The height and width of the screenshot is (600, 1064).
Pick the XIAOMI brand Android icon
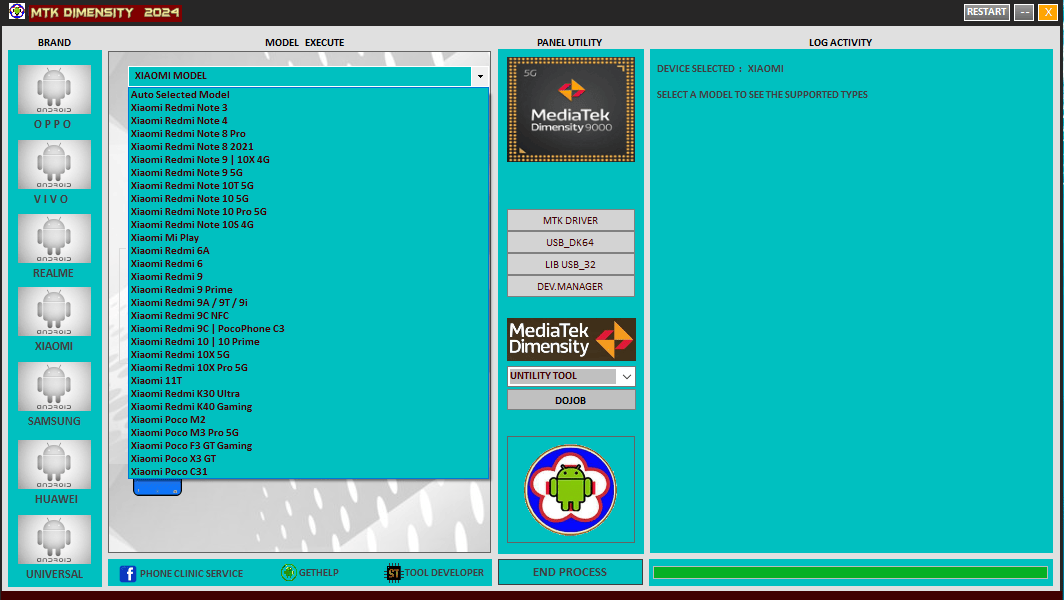click(54, 312)
